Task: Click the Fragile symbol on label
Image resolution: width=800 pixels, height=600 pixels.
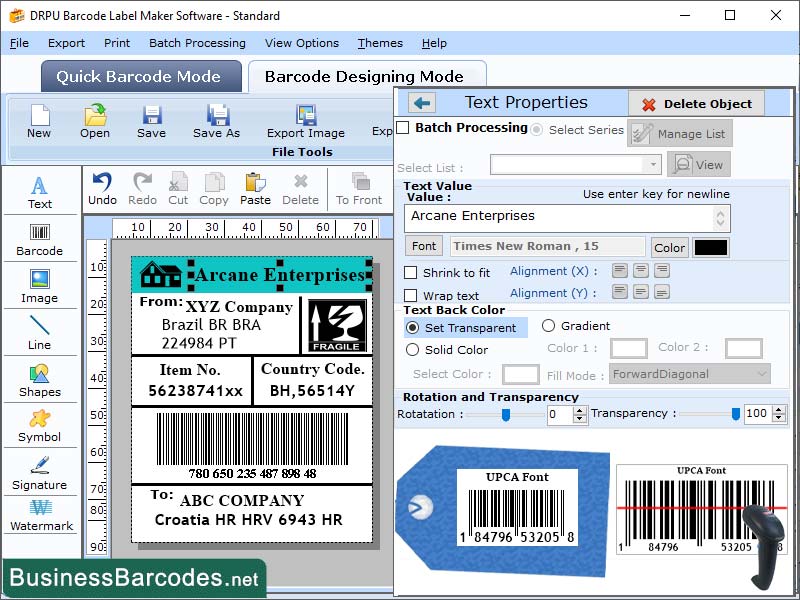Action: click(x=337, y=326)
